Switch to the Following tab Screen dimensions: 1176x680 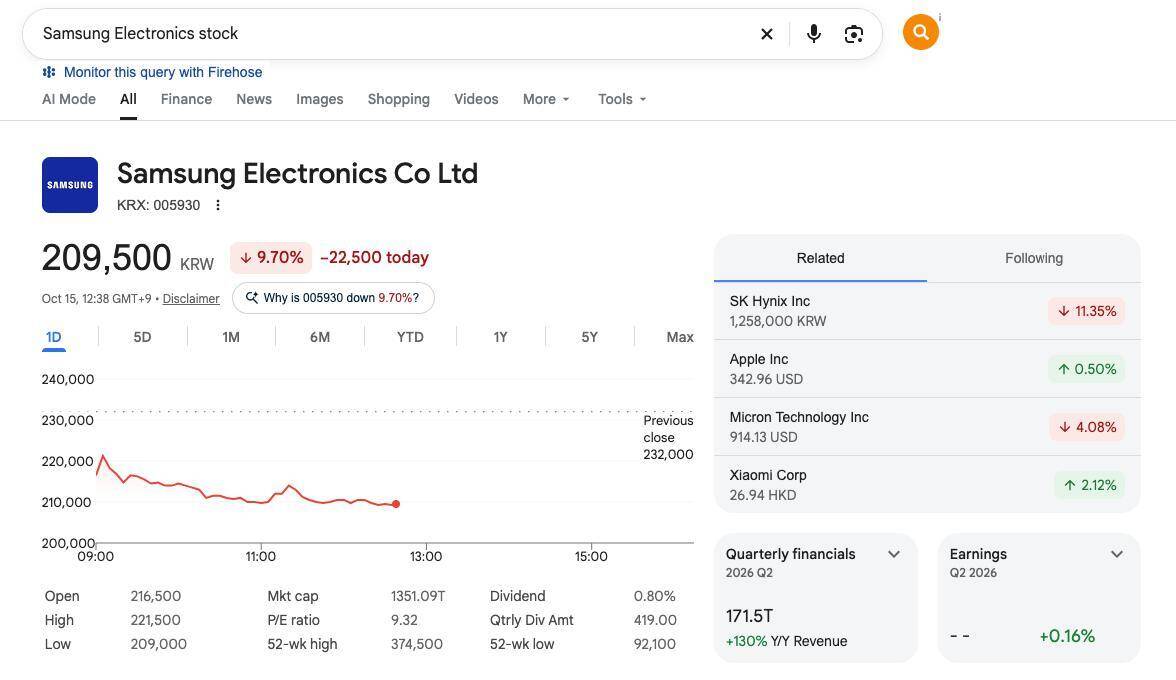(1034, 259)
